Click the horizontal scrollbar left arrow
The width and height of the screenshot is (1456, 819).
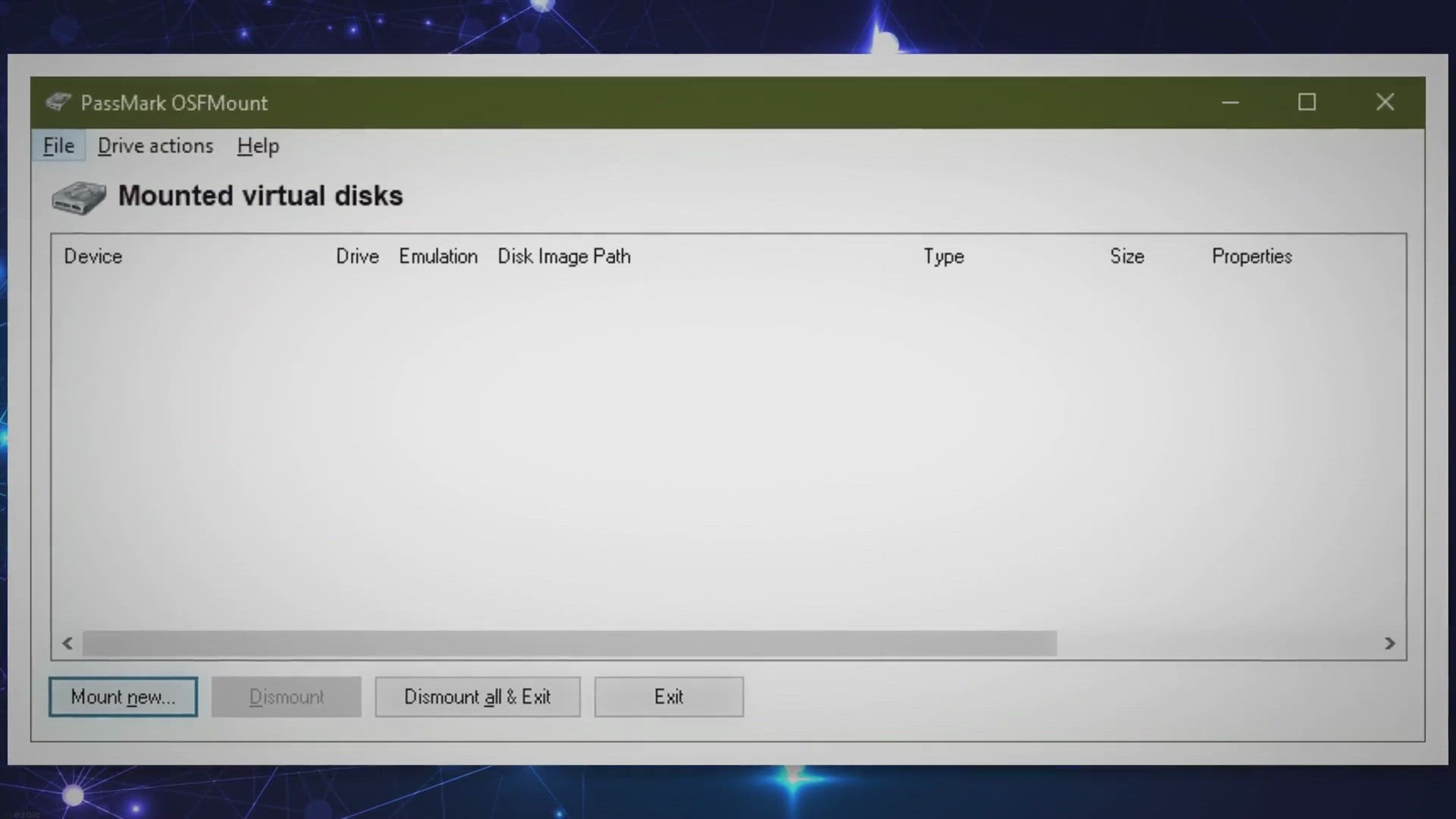click(67, 643)
